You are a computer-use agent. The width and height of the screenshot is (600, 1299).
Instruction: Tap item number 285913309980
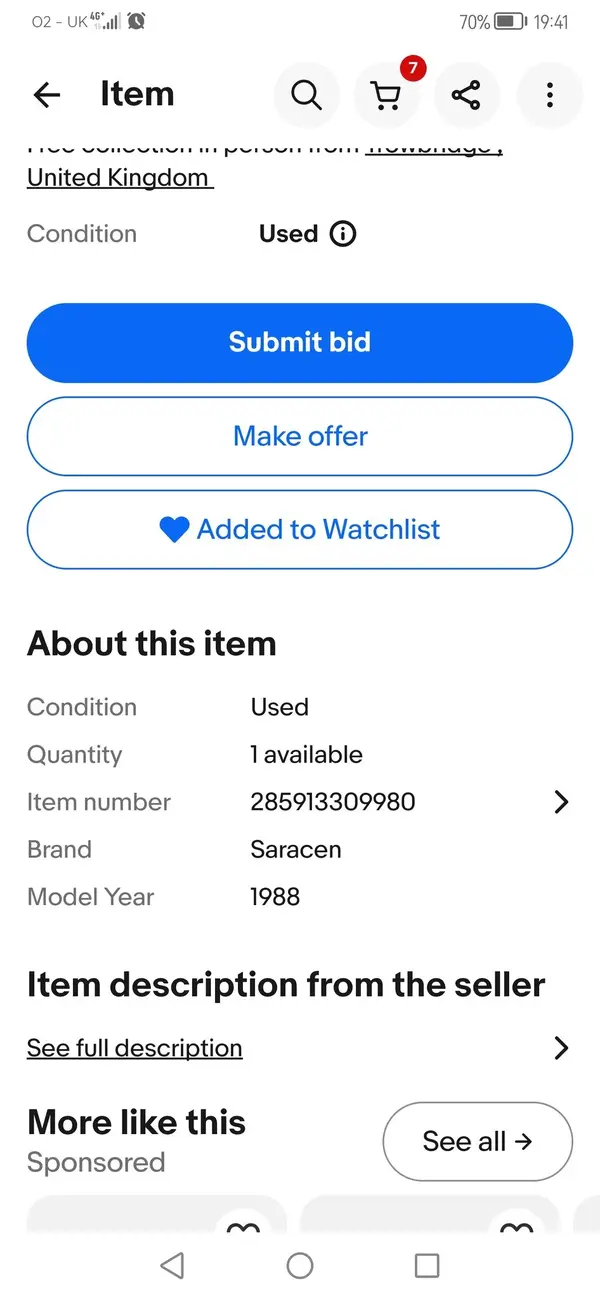pyautogui.click(x=333, y=802)
